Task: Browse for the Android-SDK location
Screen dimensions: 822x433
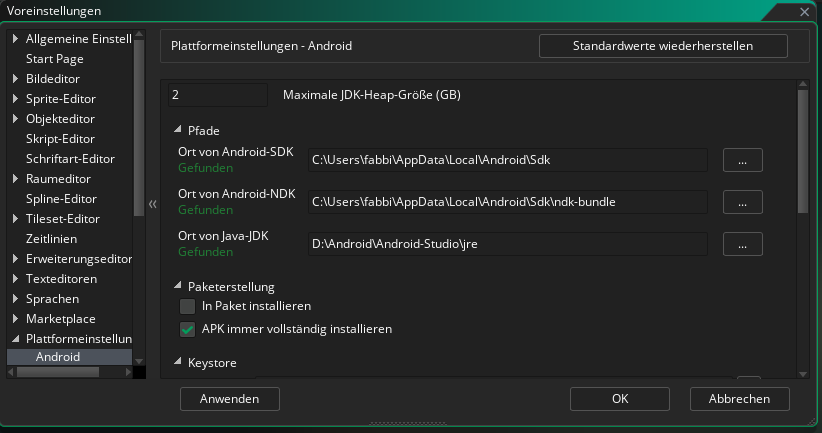Action: [x=742, y=160]
